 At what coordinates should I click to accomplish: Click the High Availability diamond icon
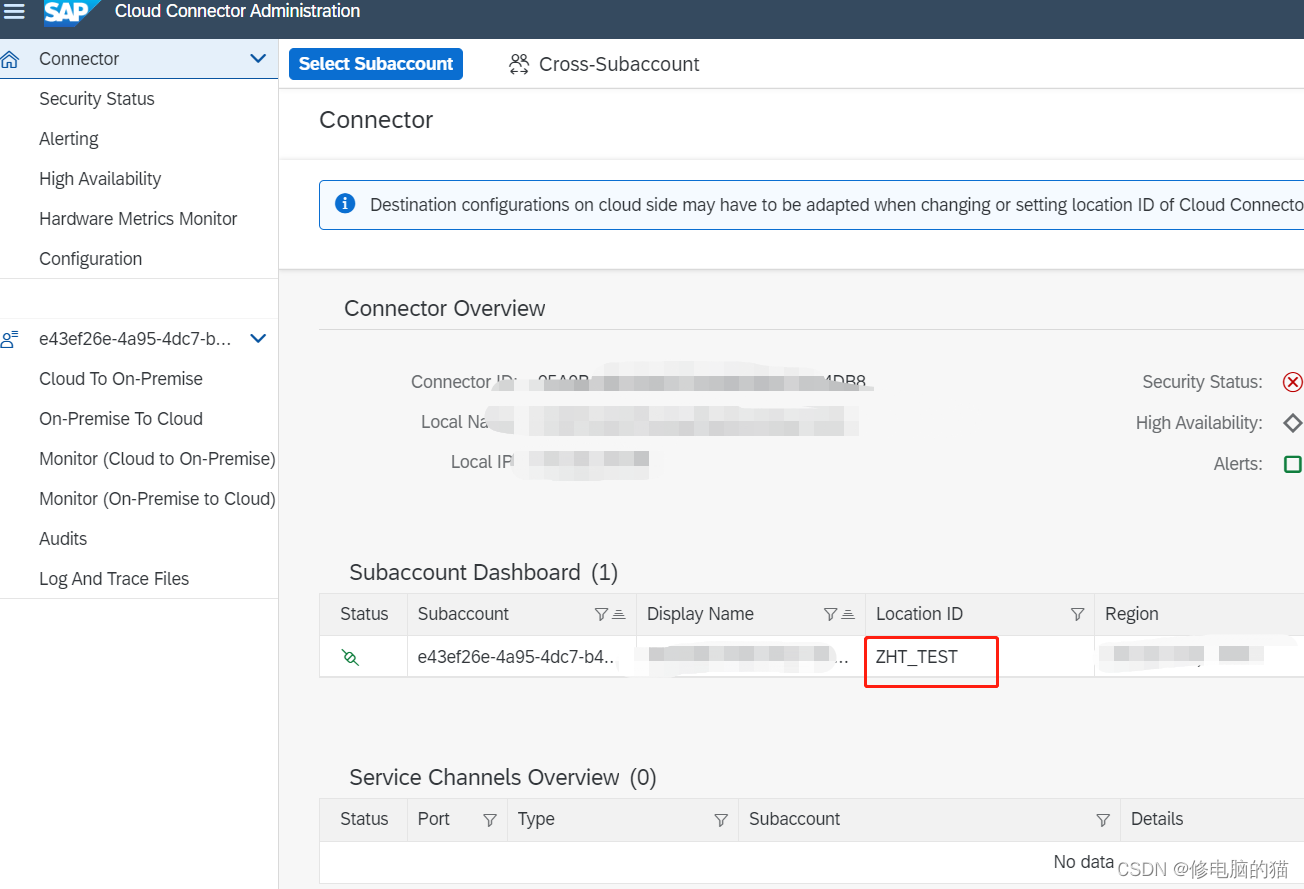[1293, 423]
